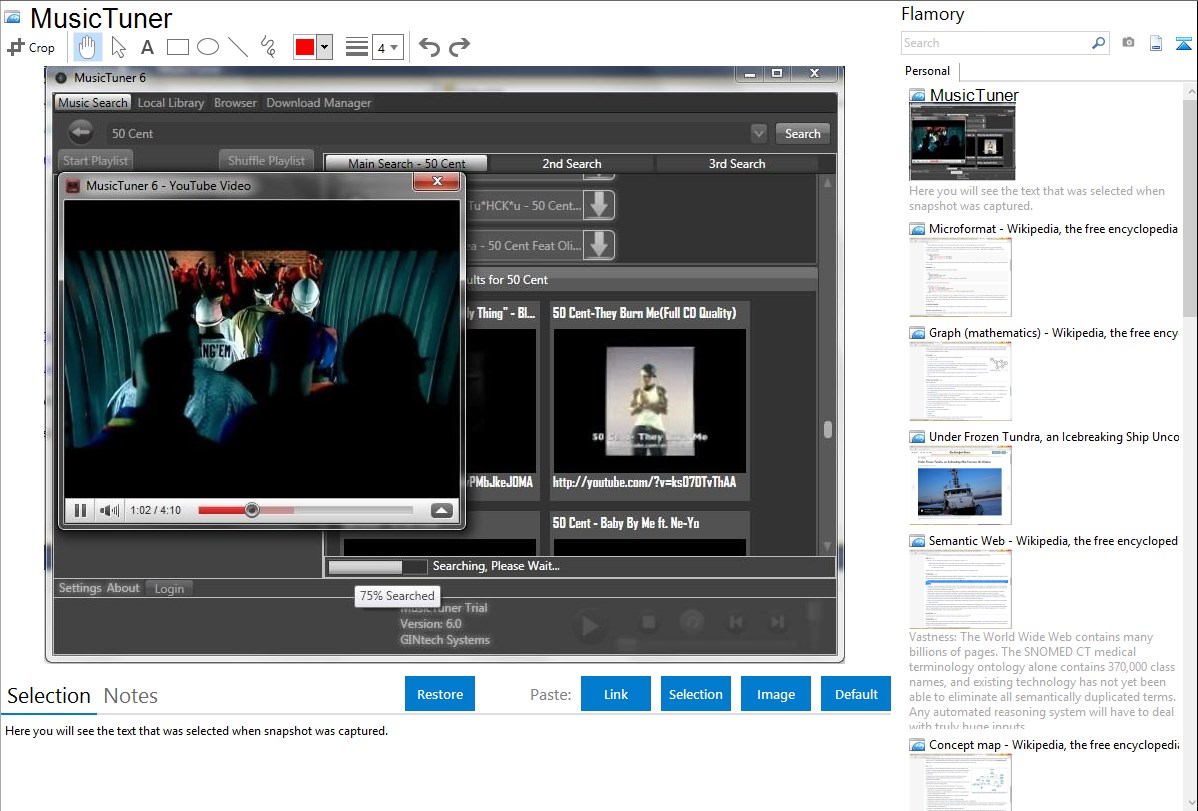Open the Microformat Wikipedia snapshot title
This screenshot has height=811, width=1198.
coord(1053,229)
